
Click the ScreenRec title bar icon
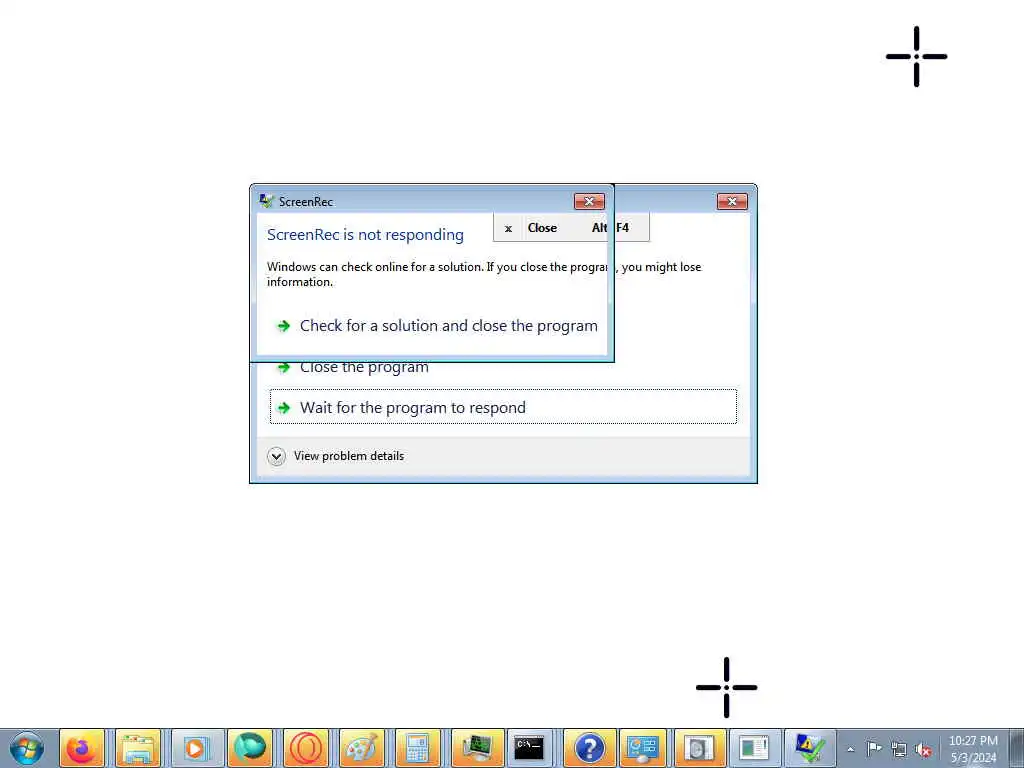[266, 201]
